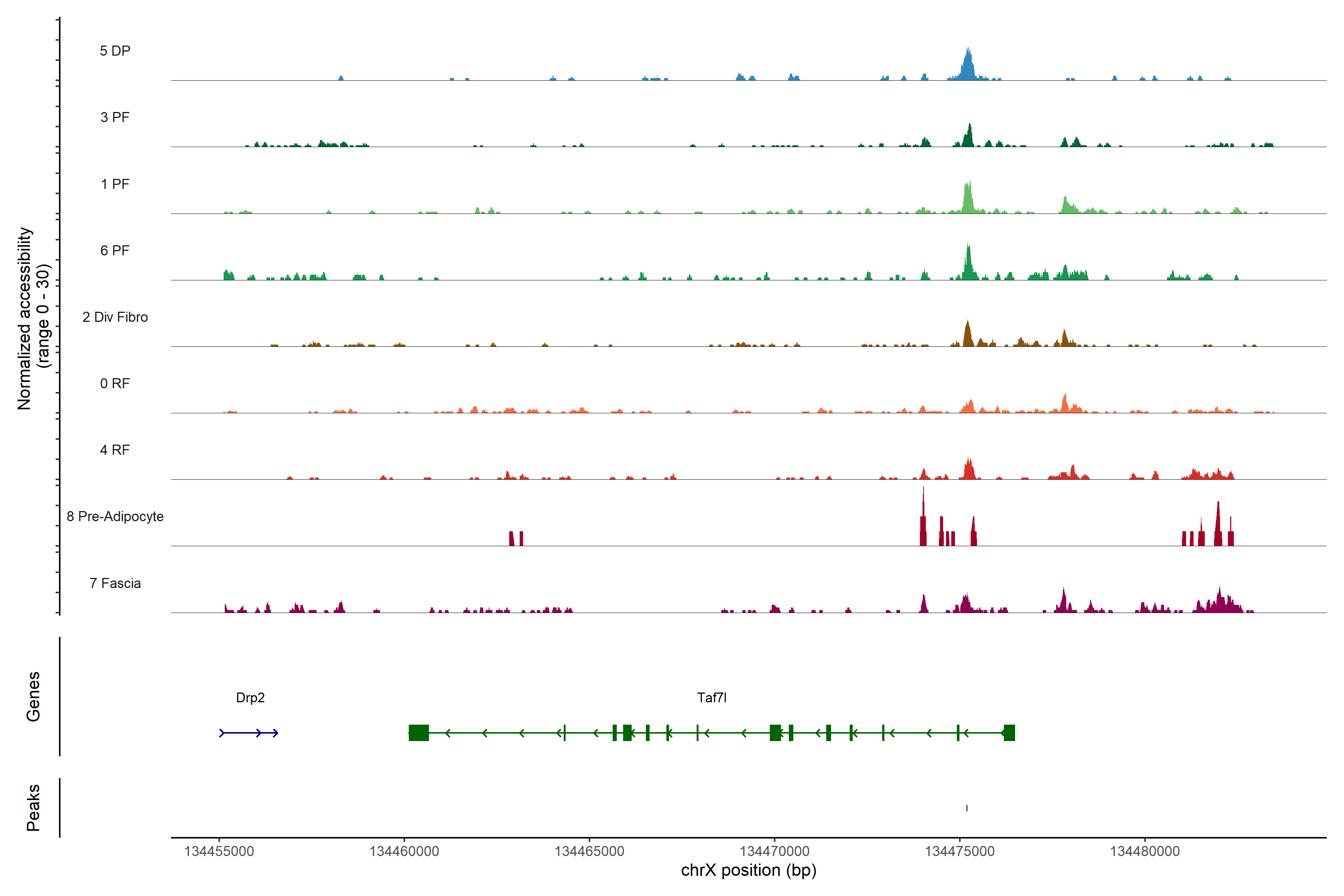Click the 8 Pre-Adipocyte label
1344x896 pixels.
click(x=115, y=517)
